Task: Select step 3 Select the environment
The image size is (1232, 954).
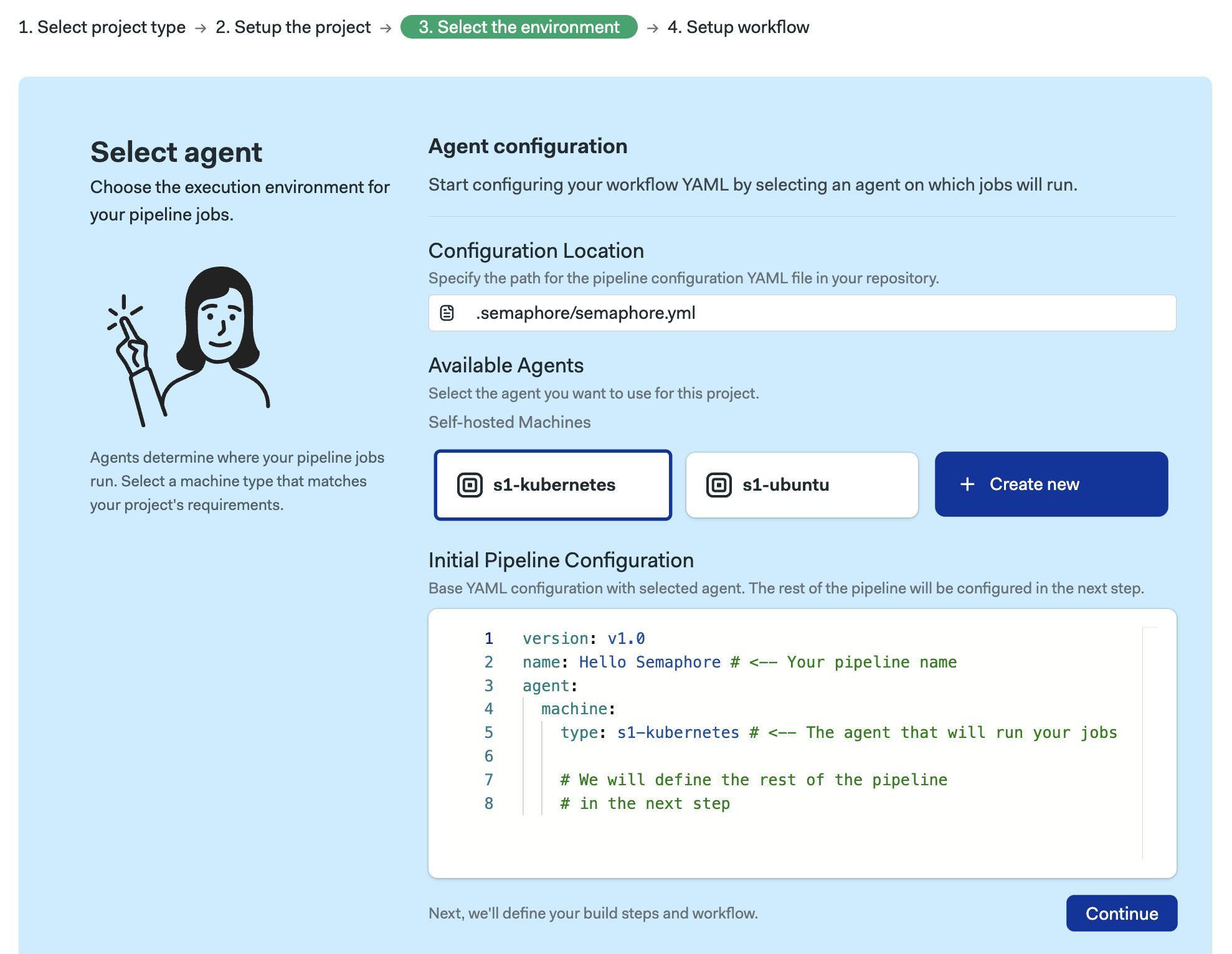Action: pyautogui.click(x=519, y=27)
